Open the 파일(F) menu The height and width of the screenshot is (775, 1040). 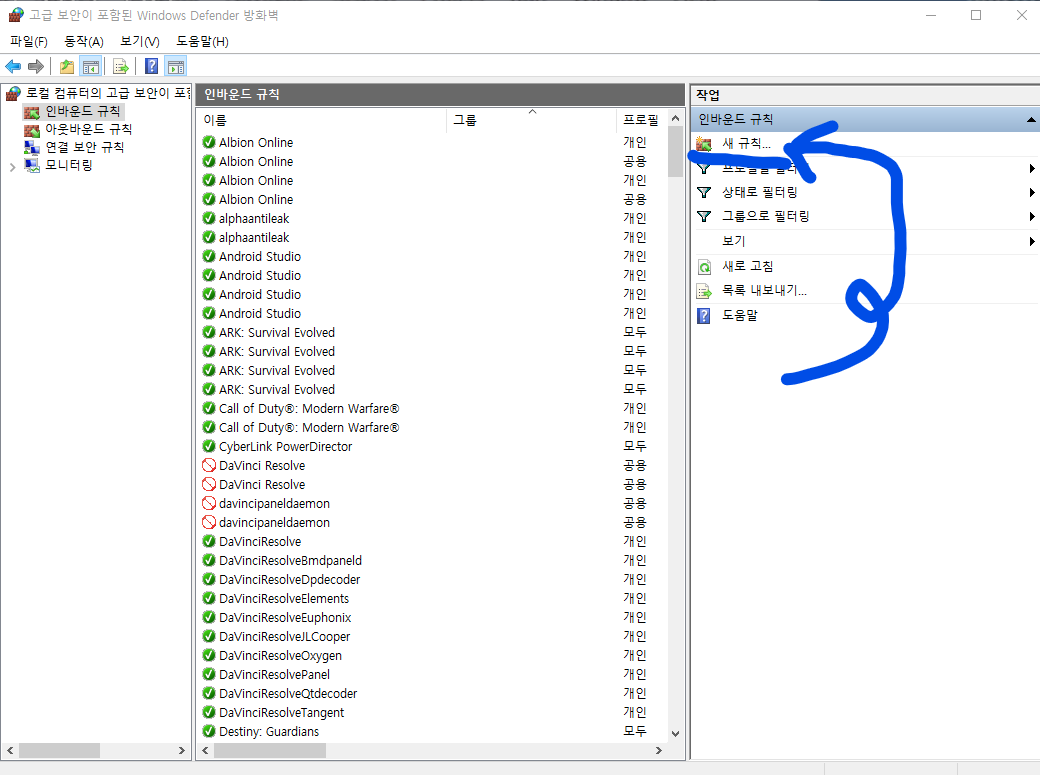[29, 42]
